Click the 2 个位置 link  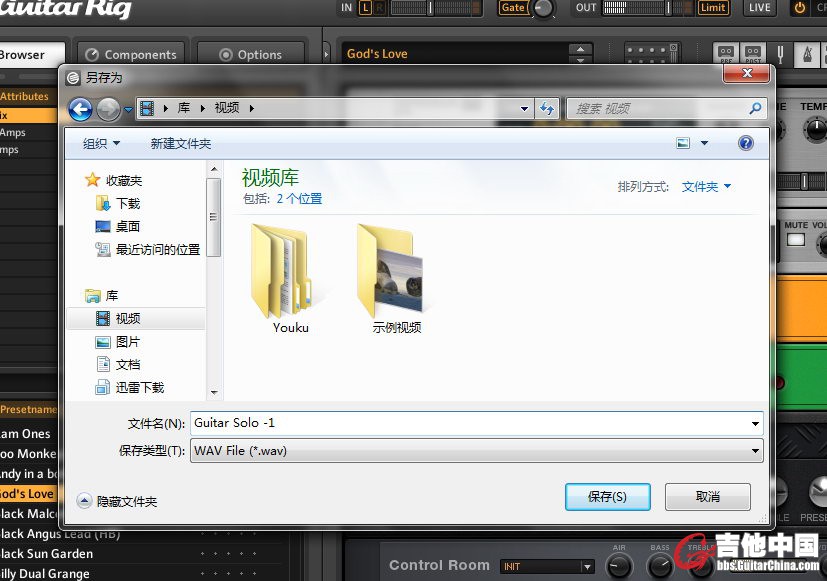[x=299, y=199]
